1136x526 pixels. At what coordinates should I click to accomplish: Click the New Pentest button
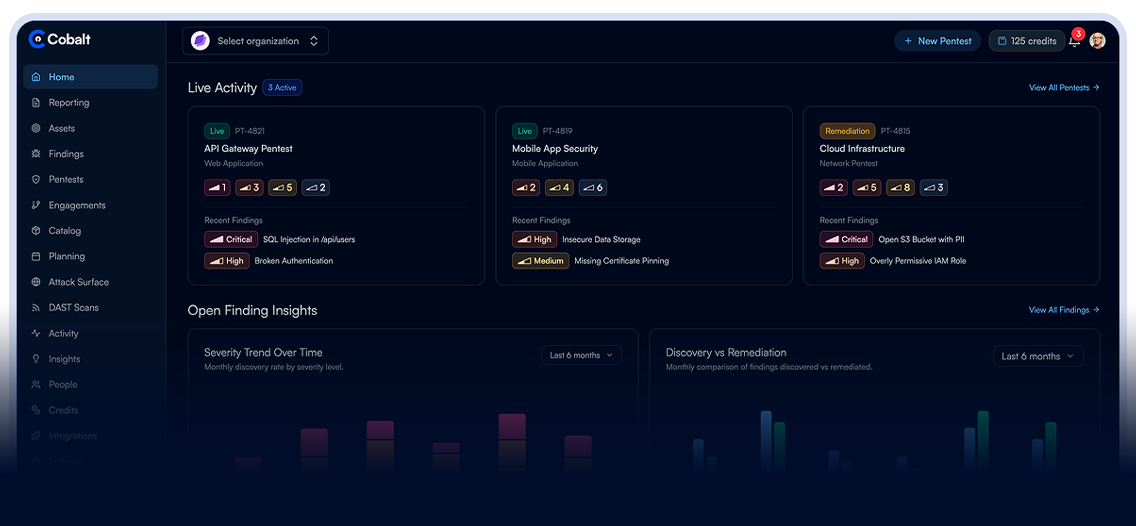click(x=937, y=41)
